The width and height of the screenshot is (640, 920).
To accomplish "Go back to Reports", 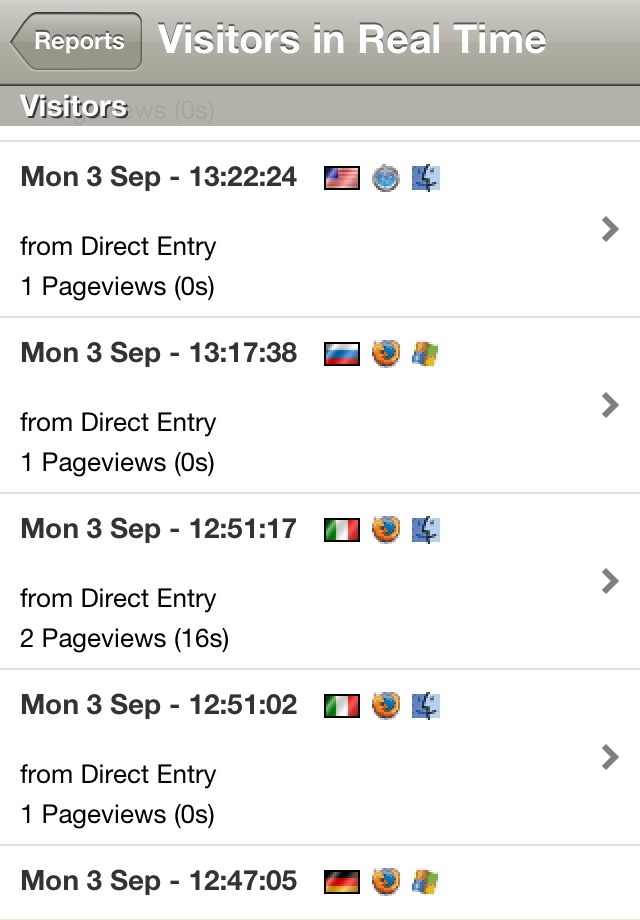I will tap(77, 42).
